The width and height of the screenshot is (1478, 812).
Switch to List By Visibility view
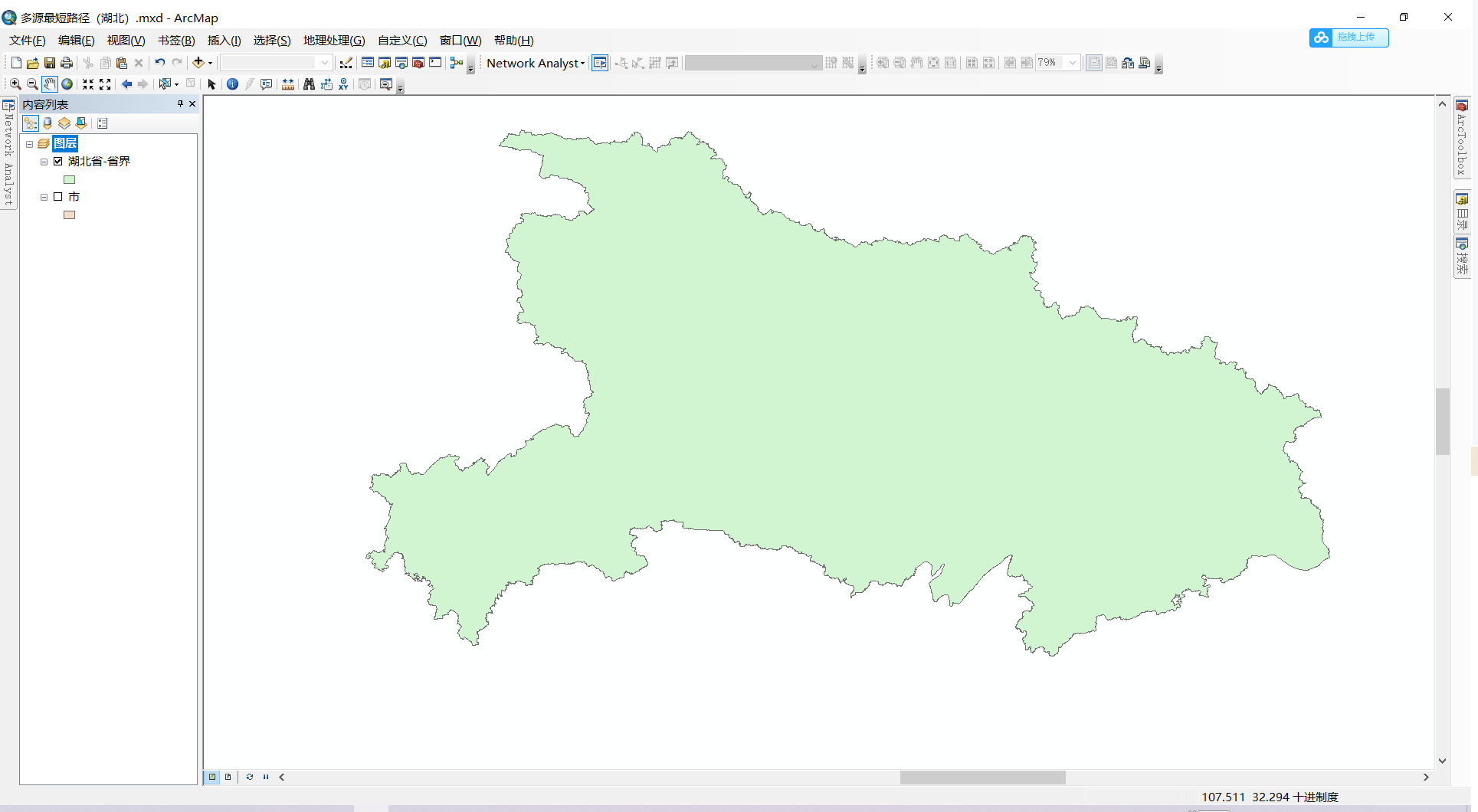point(64,123)
